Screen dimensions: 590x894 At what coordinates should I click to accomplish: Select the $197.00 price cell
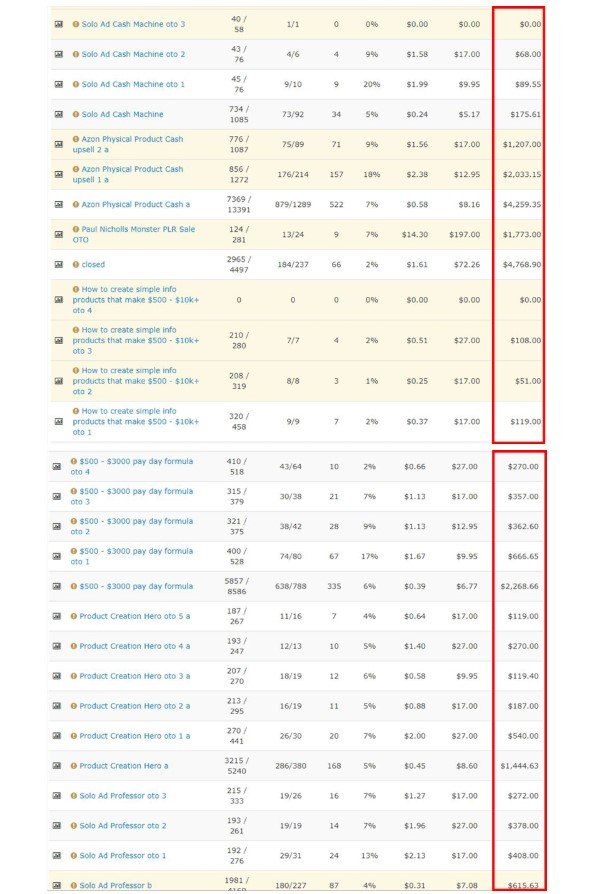[x=465, y=234]
